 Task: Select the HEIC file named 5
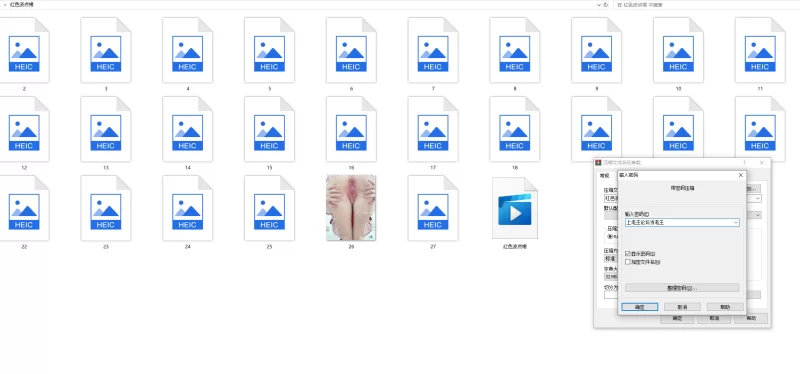point(269,50)
